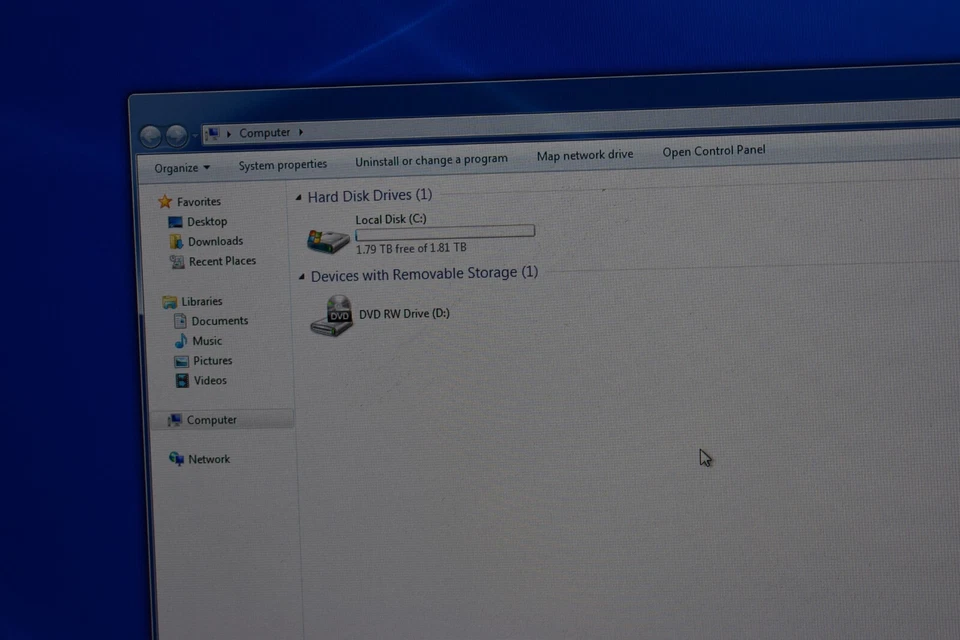The image size is (960, 640).
Task: Click the breadcrumb arrow after Computer
Action: click(x=300, y=132)
